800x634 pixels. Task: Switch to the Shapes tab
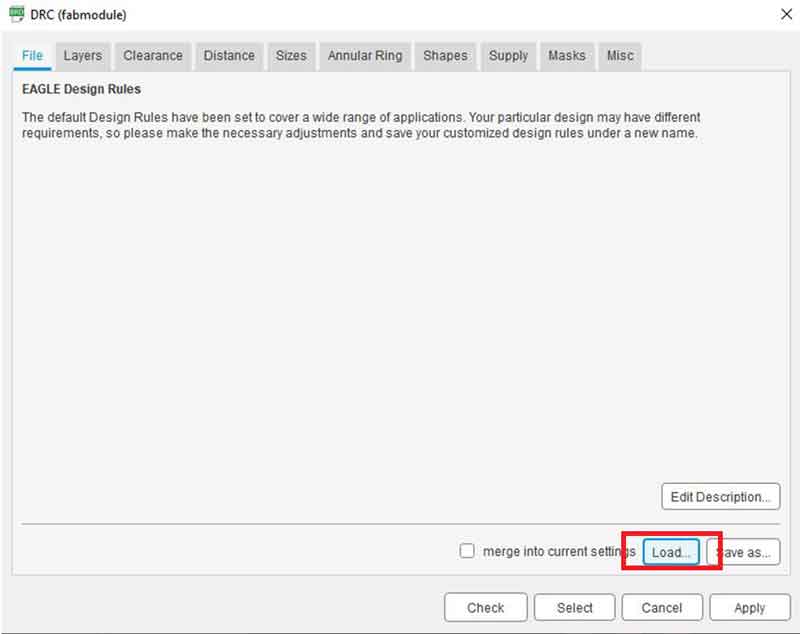point(445,56)
